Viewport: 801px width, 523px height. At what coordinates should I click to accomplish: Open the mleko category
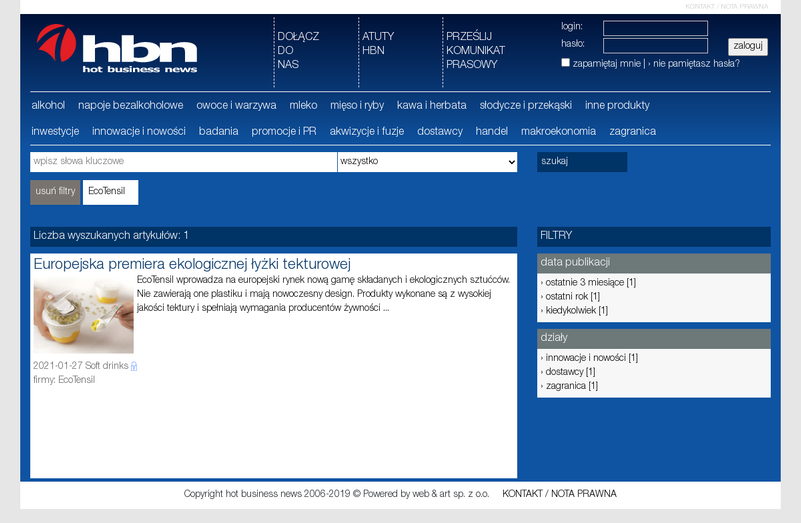(x=303, y=105)
